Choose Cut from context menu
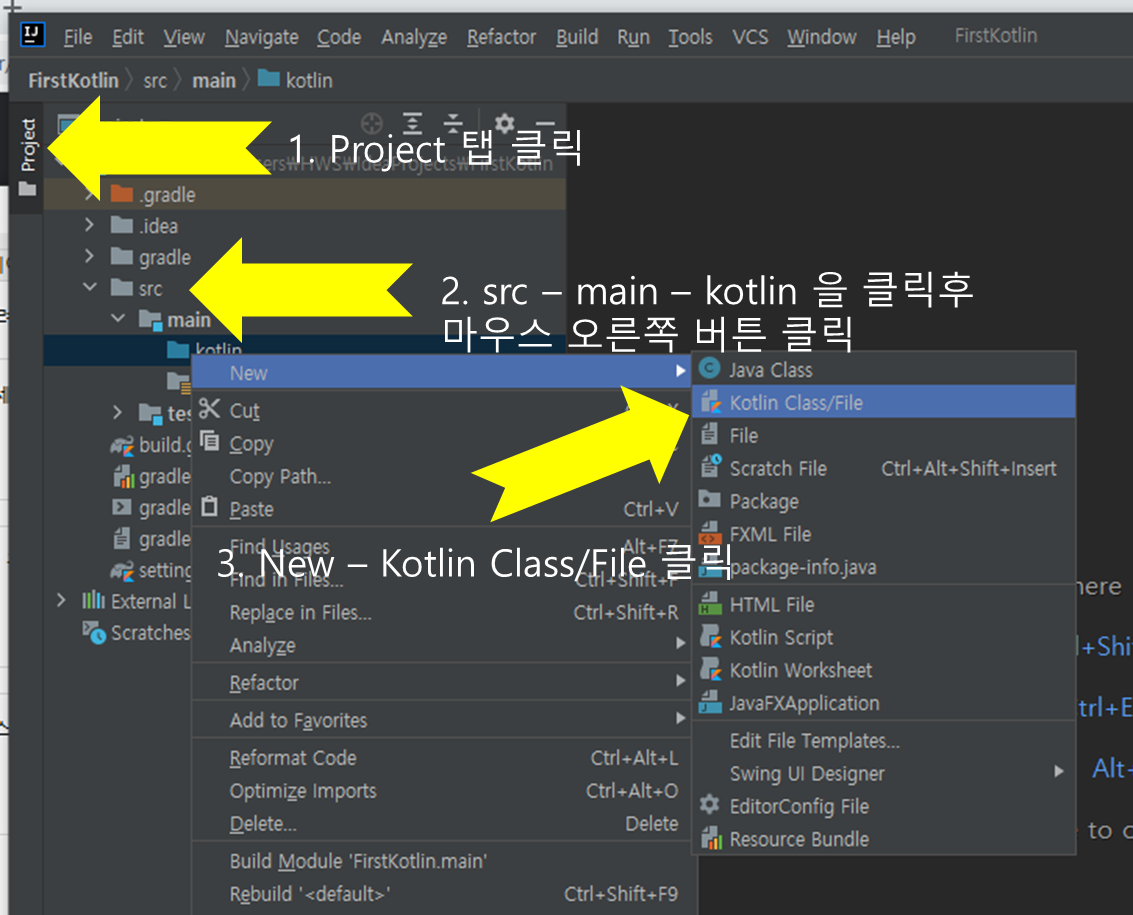 pyautogui.click(x=441, y=411)
